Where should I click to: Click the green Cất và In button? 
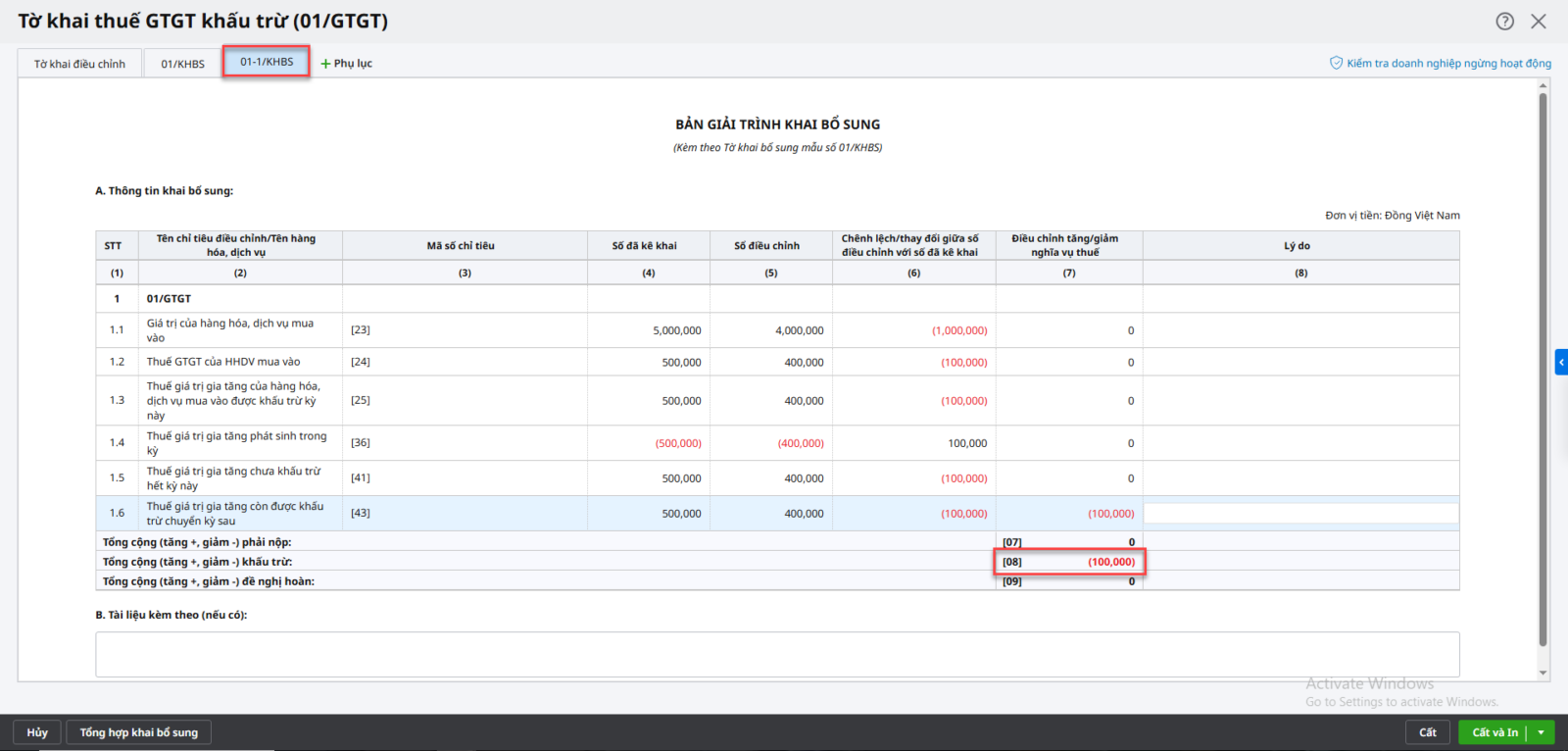click(1494, 732)
